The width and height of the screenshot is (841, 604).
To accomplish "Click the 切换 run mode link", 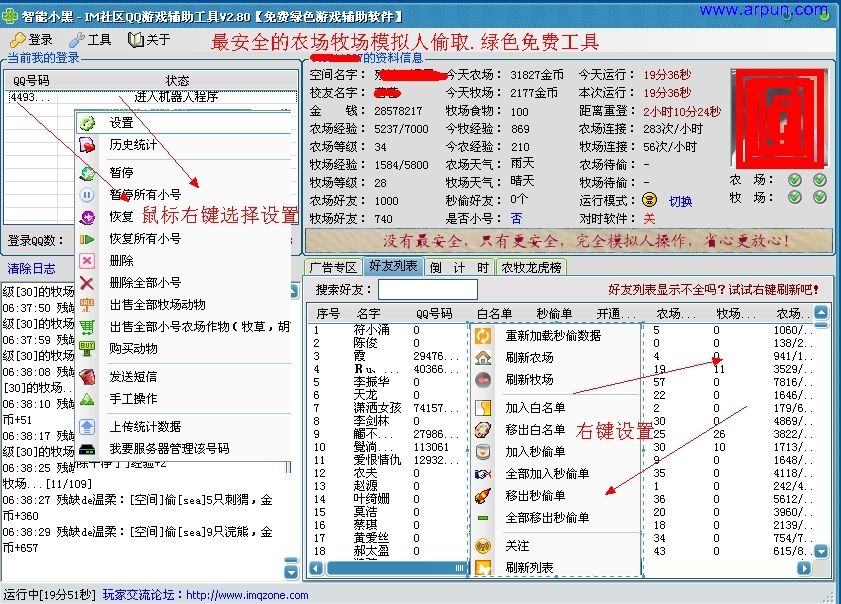I will [x=680, y=201].
